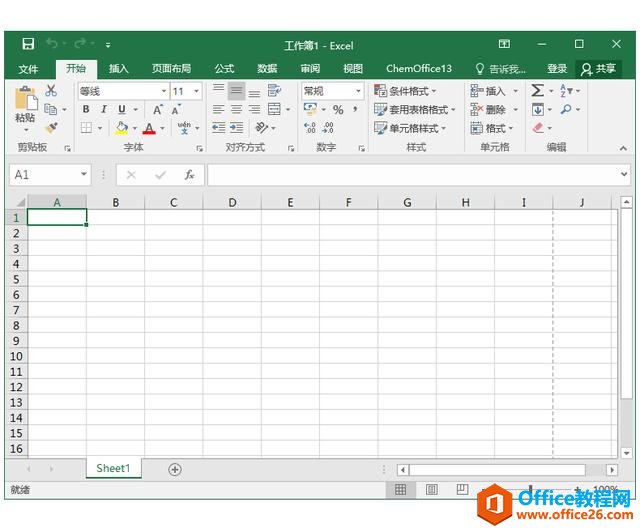Decrease font size with the small A icon

[x=176, y=109]
